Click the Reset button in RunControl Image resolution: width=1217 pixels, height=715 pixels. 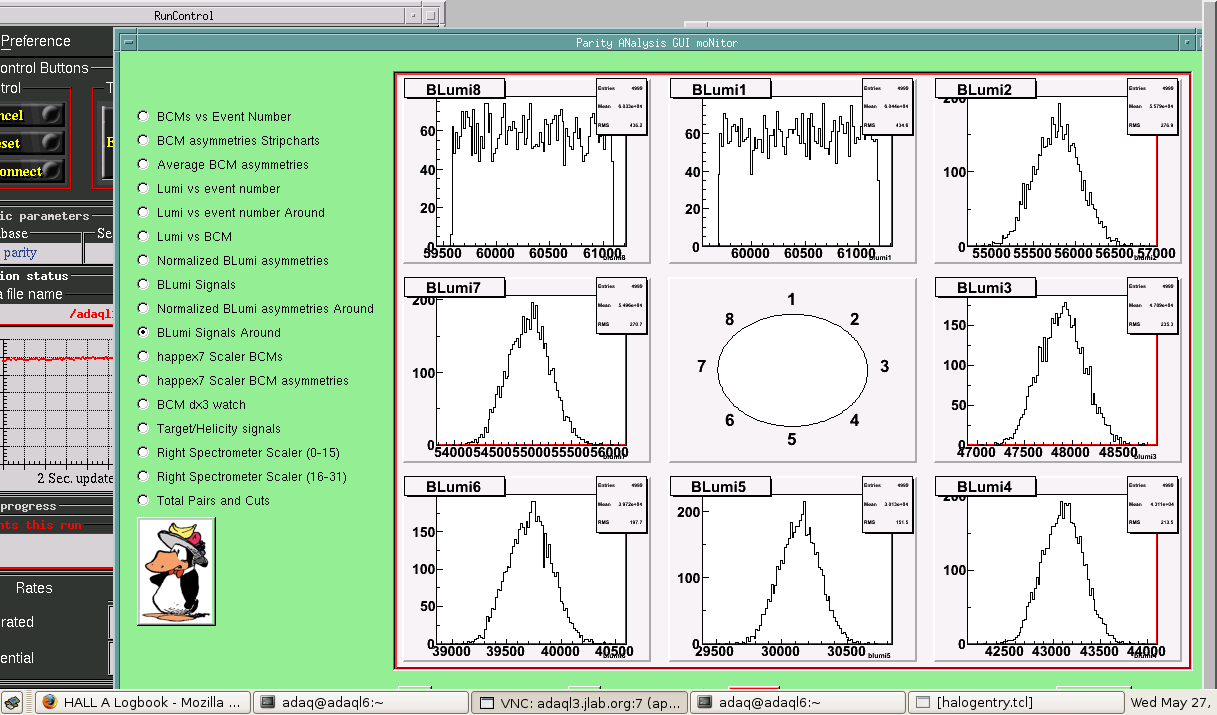tap(32, 143)
